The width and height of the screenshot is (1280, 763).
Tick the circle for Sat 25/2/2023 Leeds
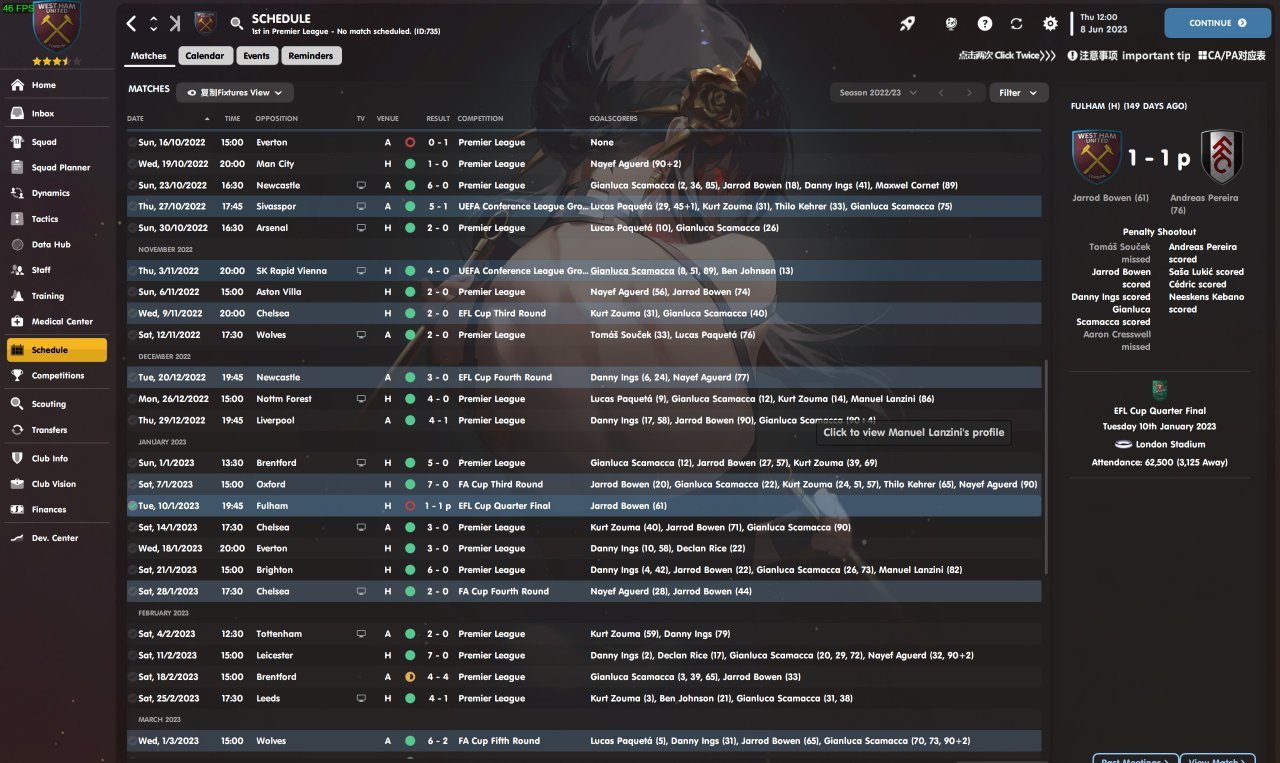coord(133,699)
